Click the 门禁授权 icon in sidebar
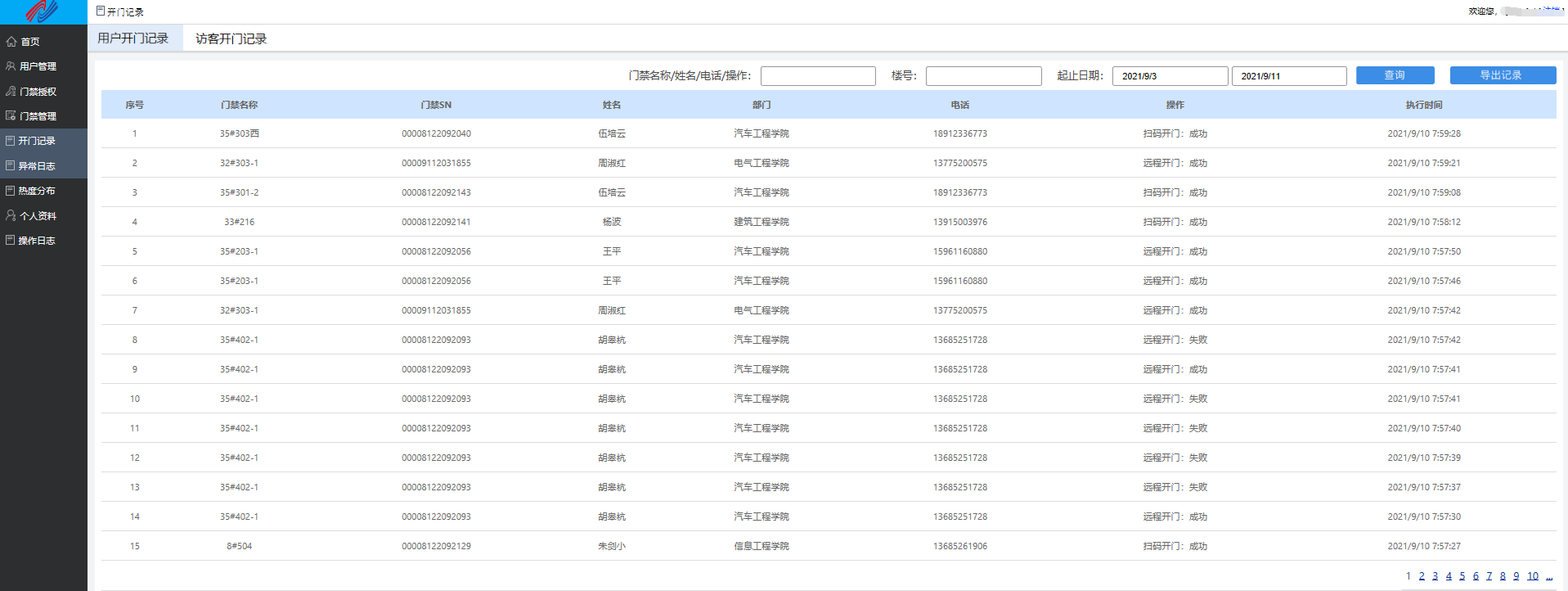Image resolution: width=1568 pixels, height=591 pixels. (x=11, y=92)
